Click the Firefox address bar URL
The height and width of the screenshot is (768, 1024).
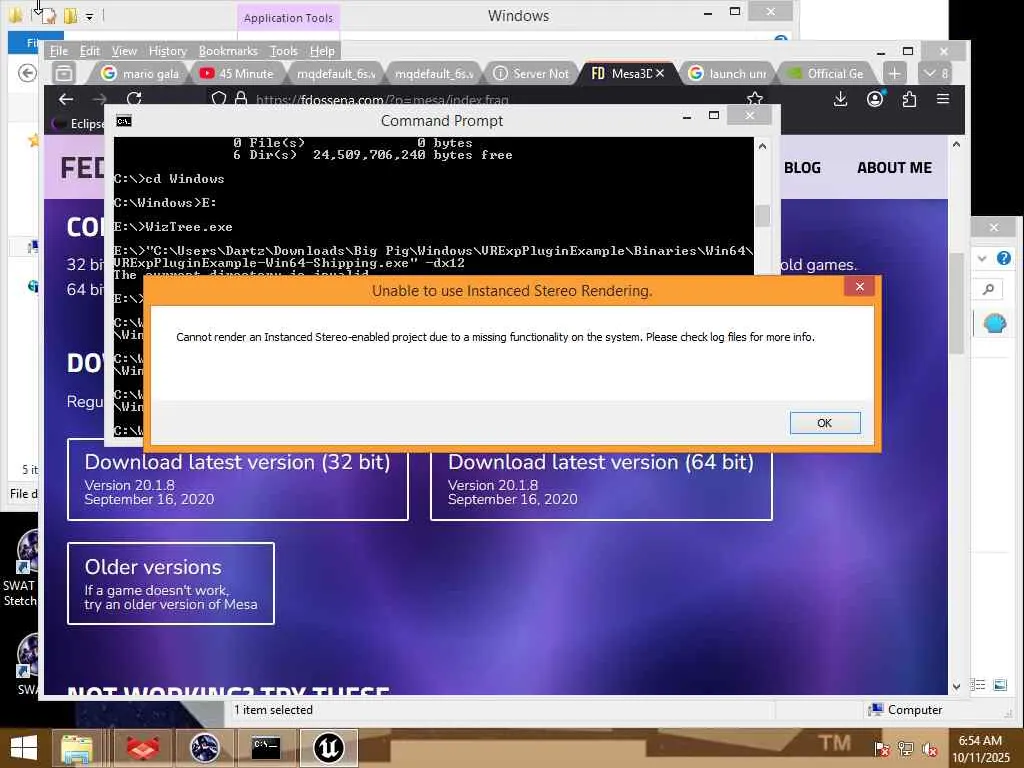point(382,100)
